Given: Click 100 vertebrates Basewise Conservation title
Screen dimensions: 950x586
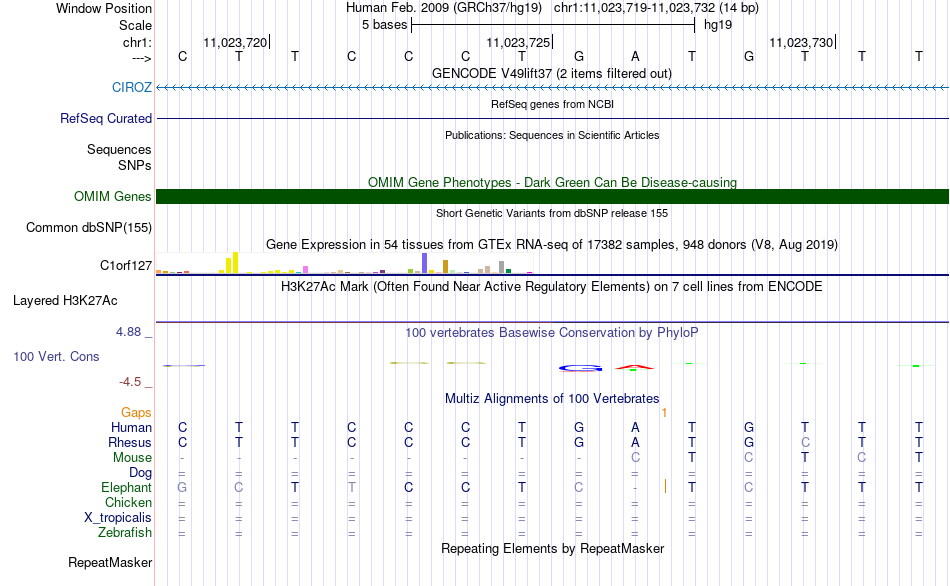Looking at the screenshot, I should pyautogui.click(x=552, y=333).
